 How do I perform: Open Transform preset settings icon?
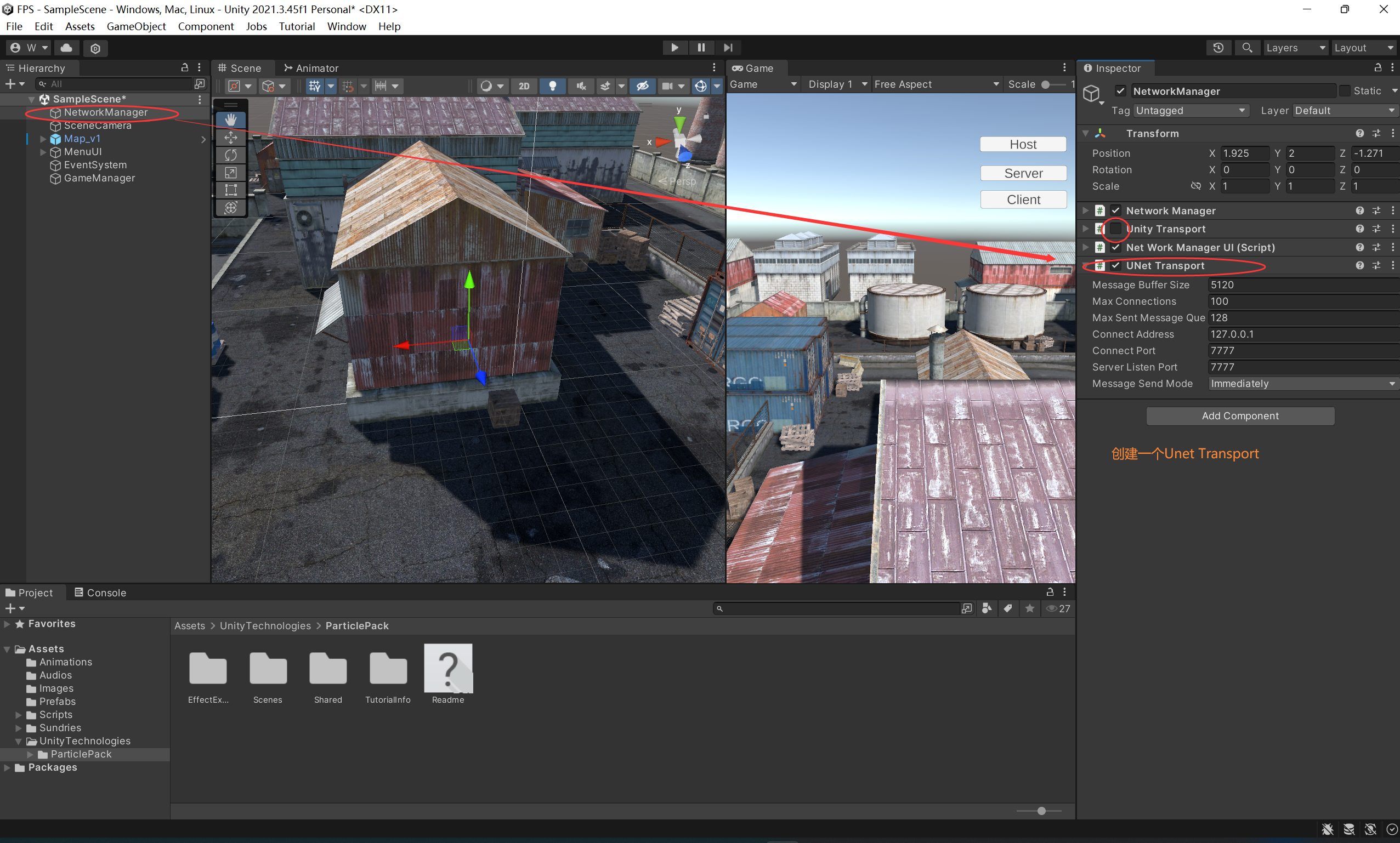pos(1376,134)
